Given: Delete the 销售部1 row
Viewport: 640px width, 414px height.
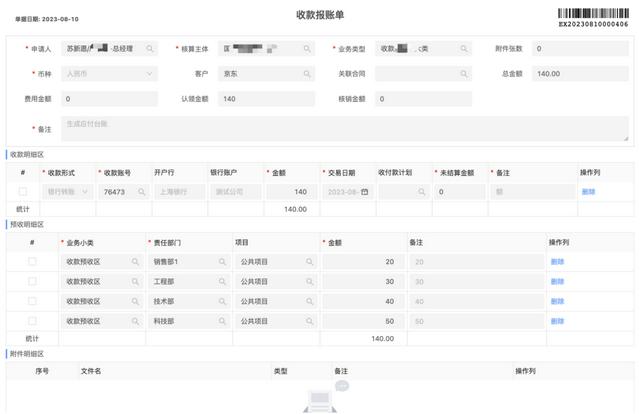Looking at the screenshot, I should click(x=557, y=262).
